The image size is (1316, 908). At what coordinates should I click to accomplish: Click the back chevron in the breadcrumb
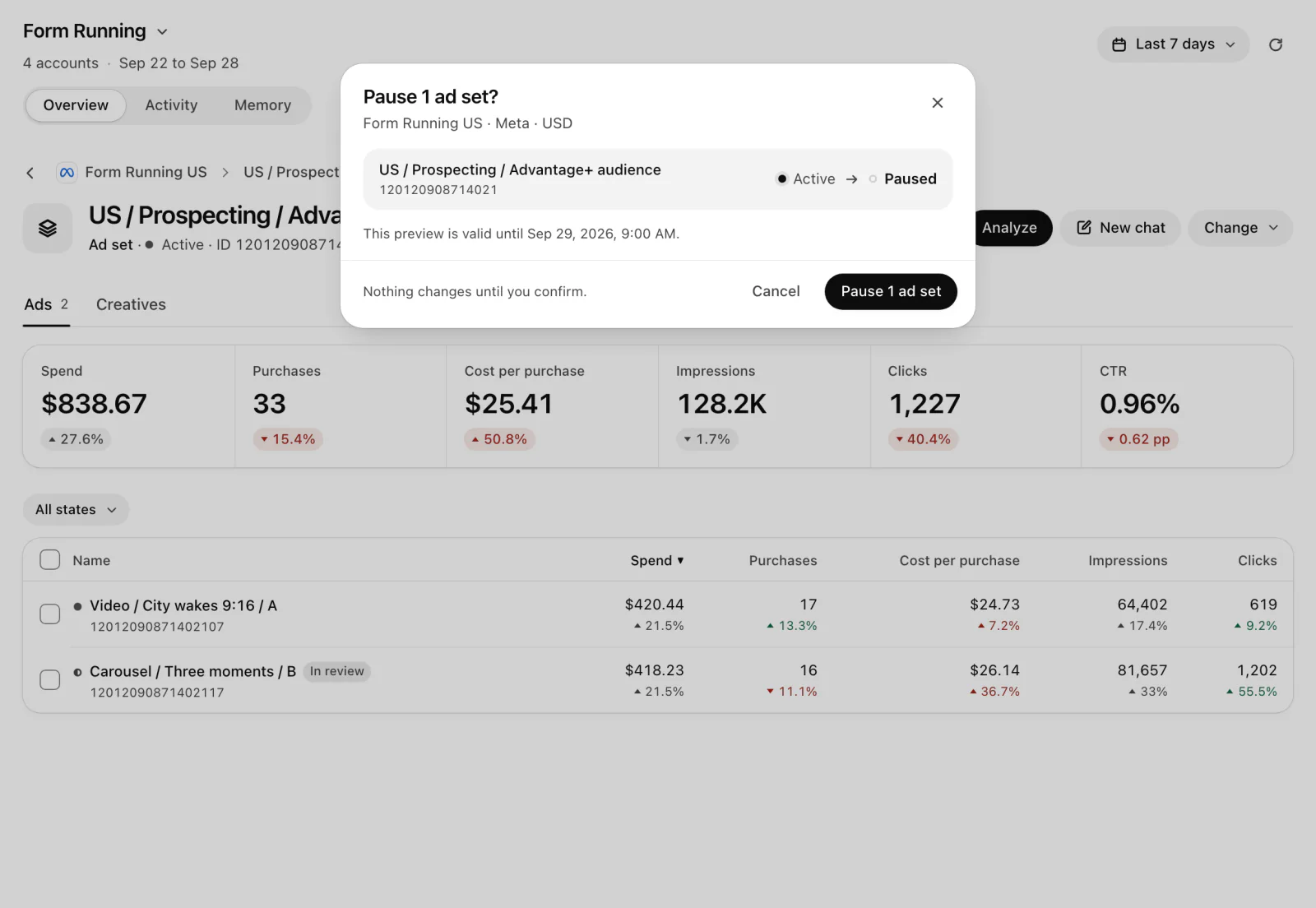click(x=30, y=173)
